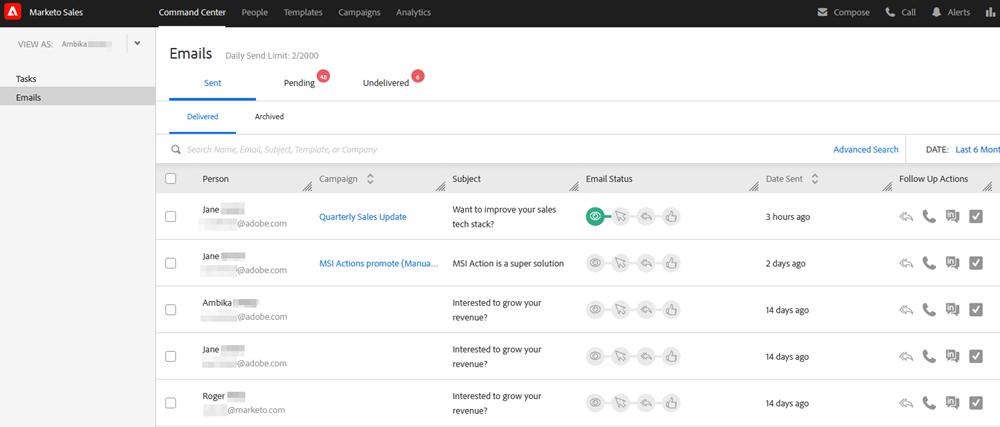Click follow-up reply icon in Roger row
The width and height of the screenshot is (1000, 427).
[906, 403]
